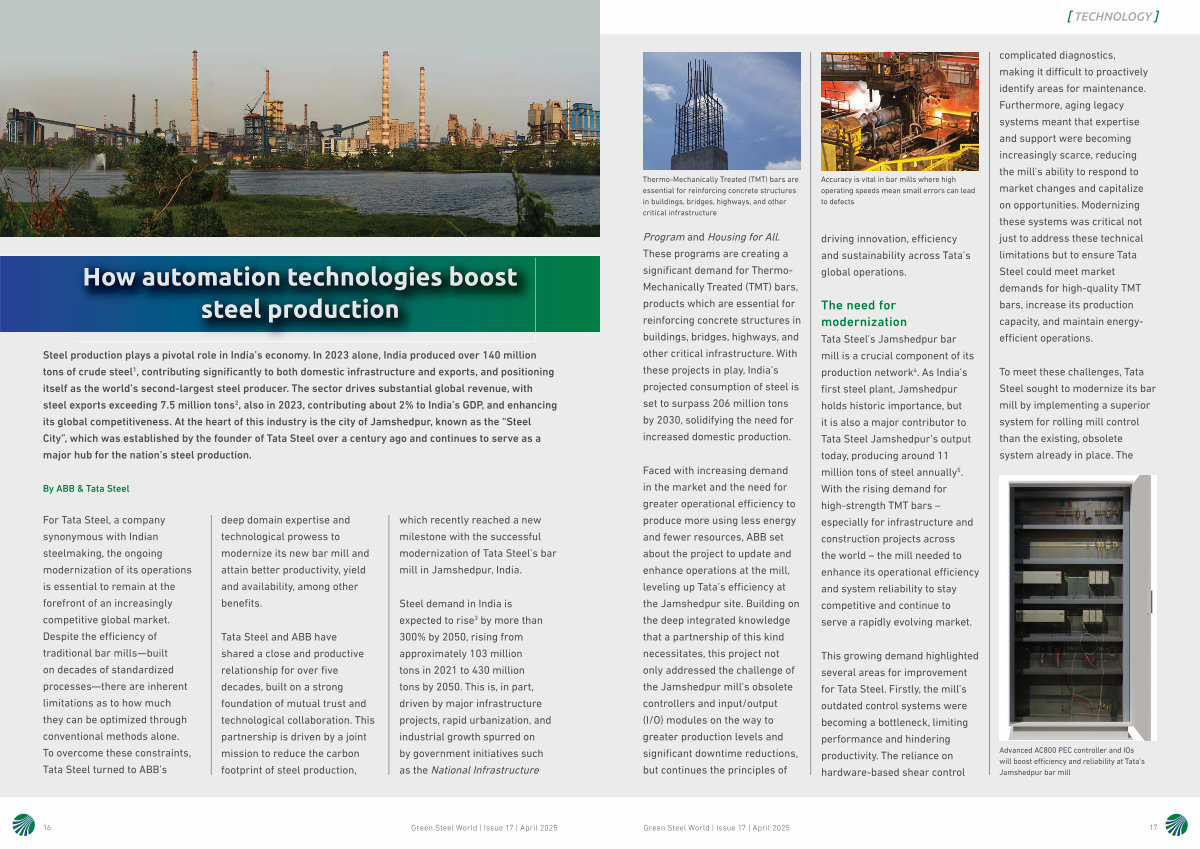Viewport: 1200px width, 849px height.
Task: Click the subheading "The need for modernization"
Action: click(864, 313)
